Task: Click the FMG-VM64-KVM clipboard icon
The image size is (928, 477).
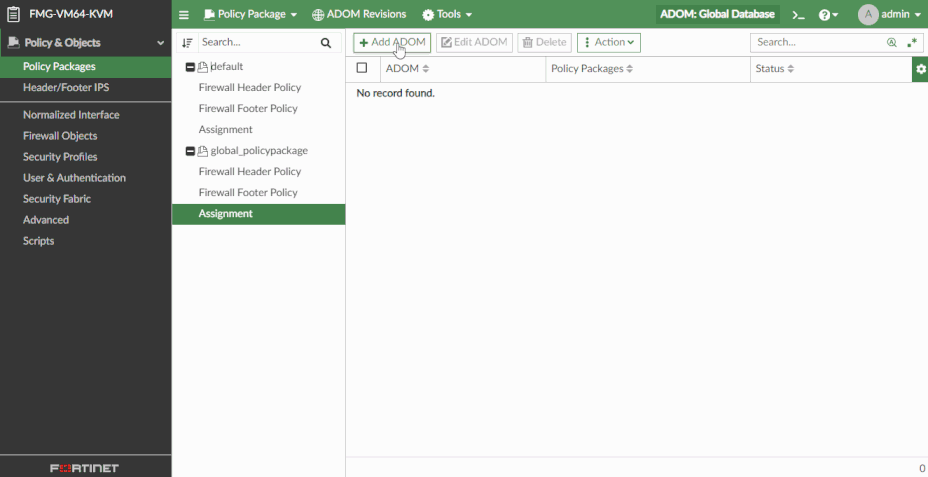Action: [x=13, y=14]
